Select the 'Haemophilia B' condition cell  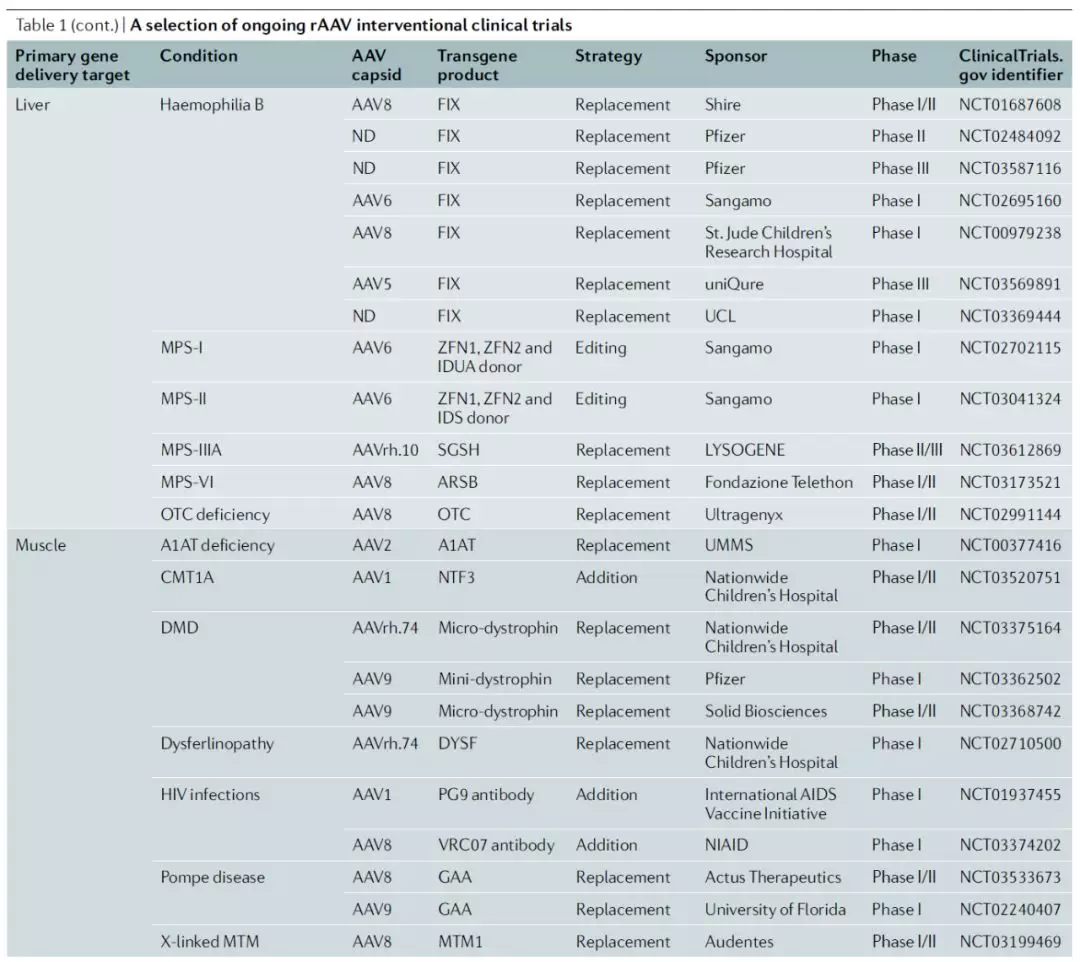coord(212,104)
